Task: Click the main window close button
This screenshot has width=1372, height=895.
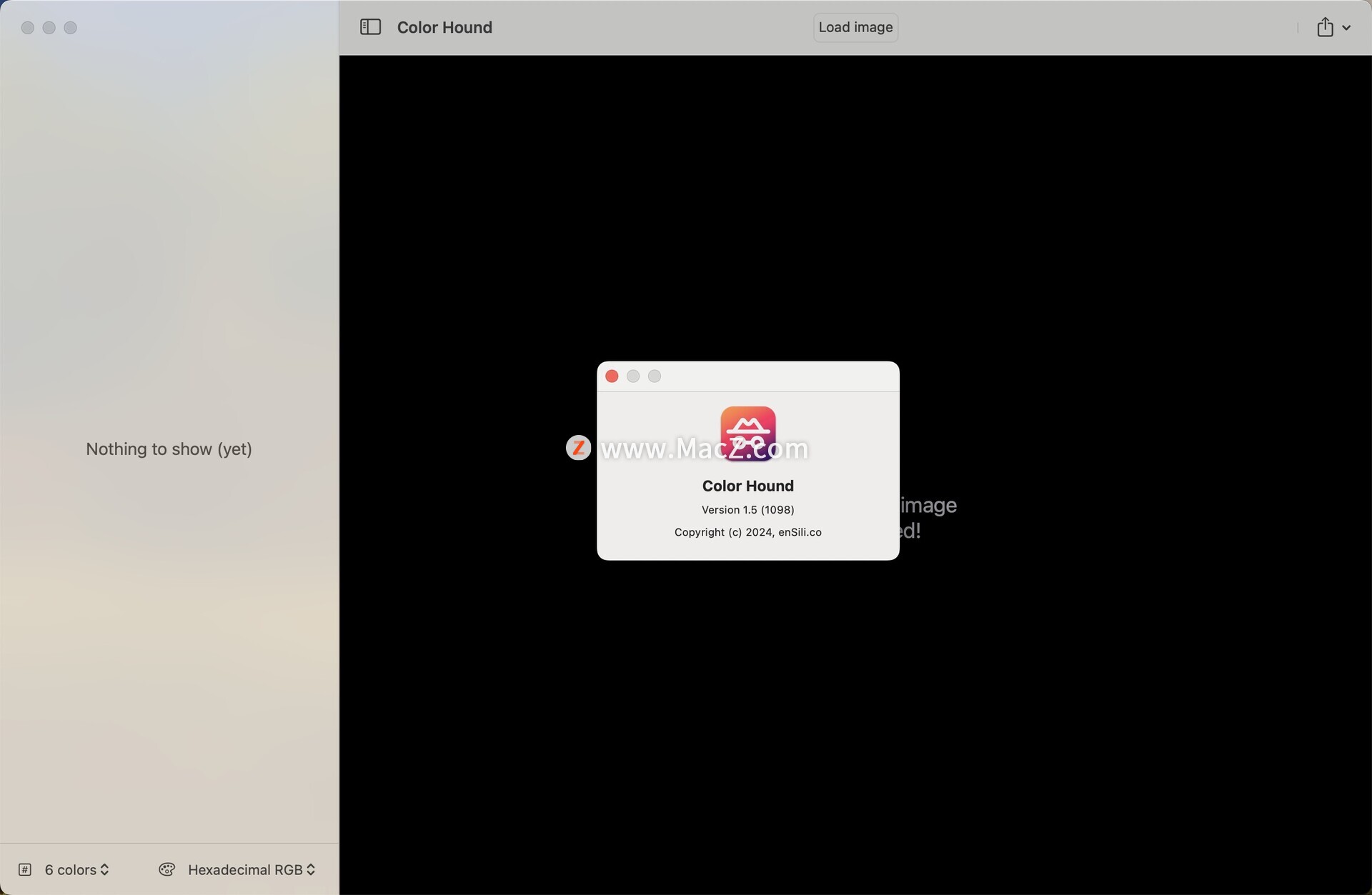Action: tap(28, 28)
